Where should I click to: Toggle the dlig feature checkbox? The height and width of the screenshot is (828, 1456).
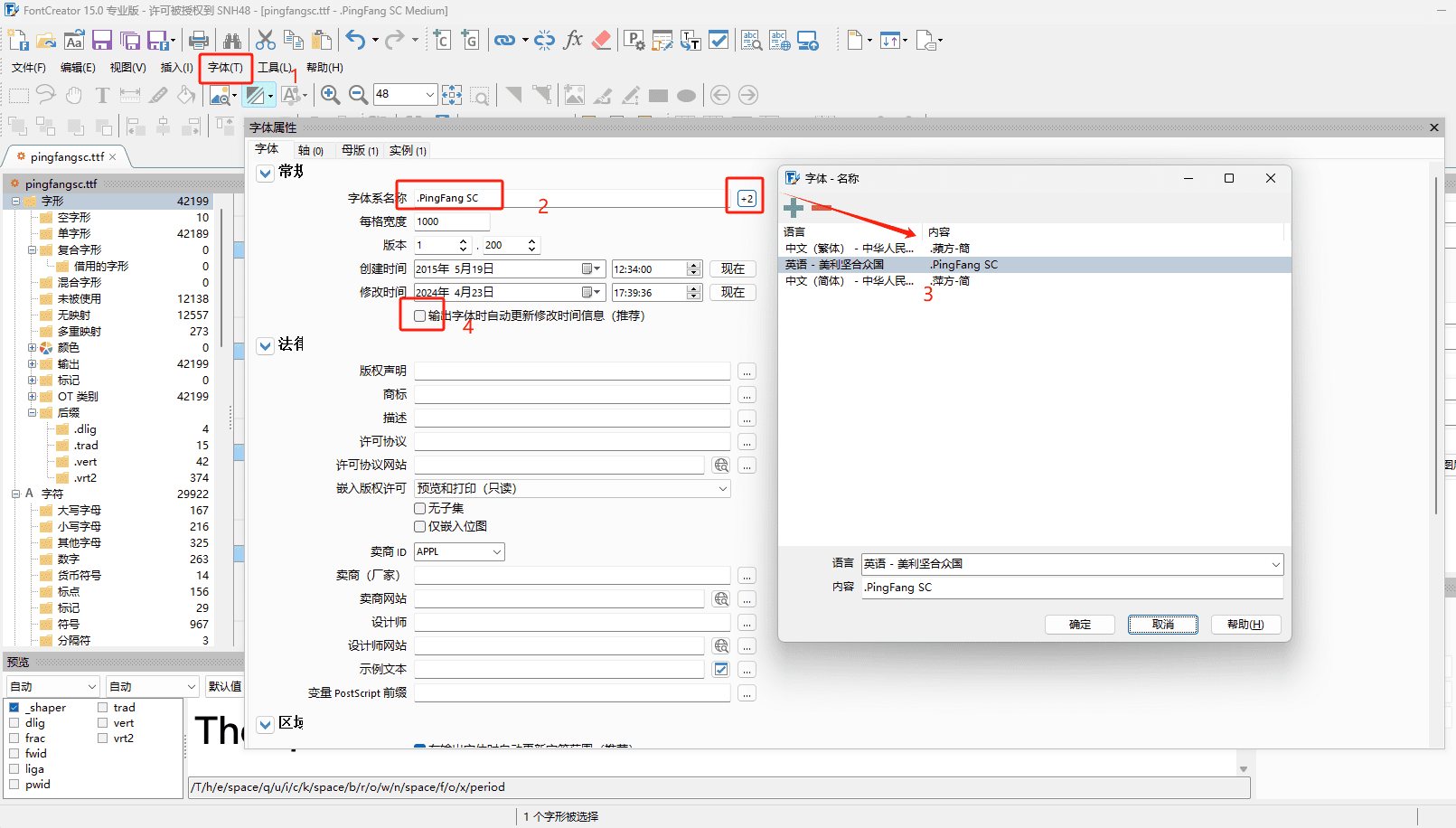click(x=14, y=723)
